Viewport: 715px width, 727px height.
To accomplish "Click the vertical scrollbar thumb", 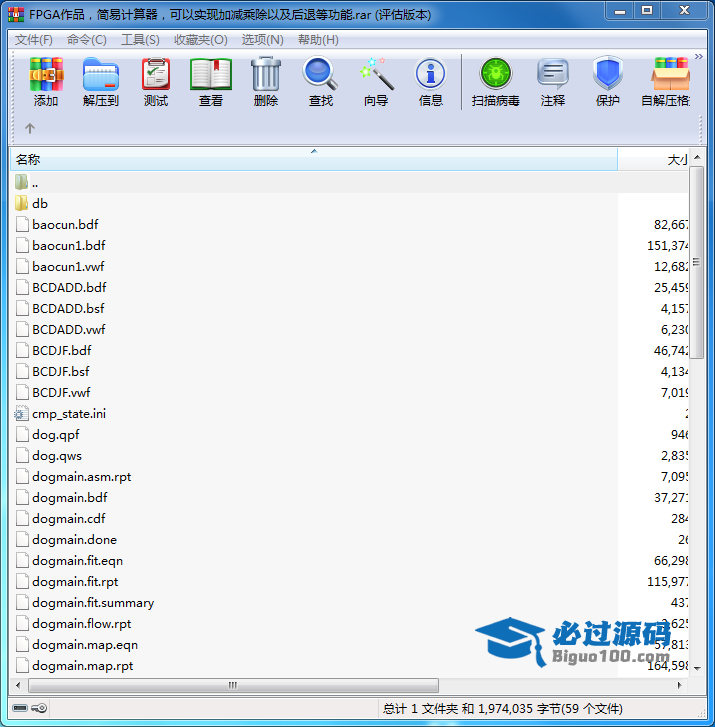I will pyautogui.click(x=697, y=262).
